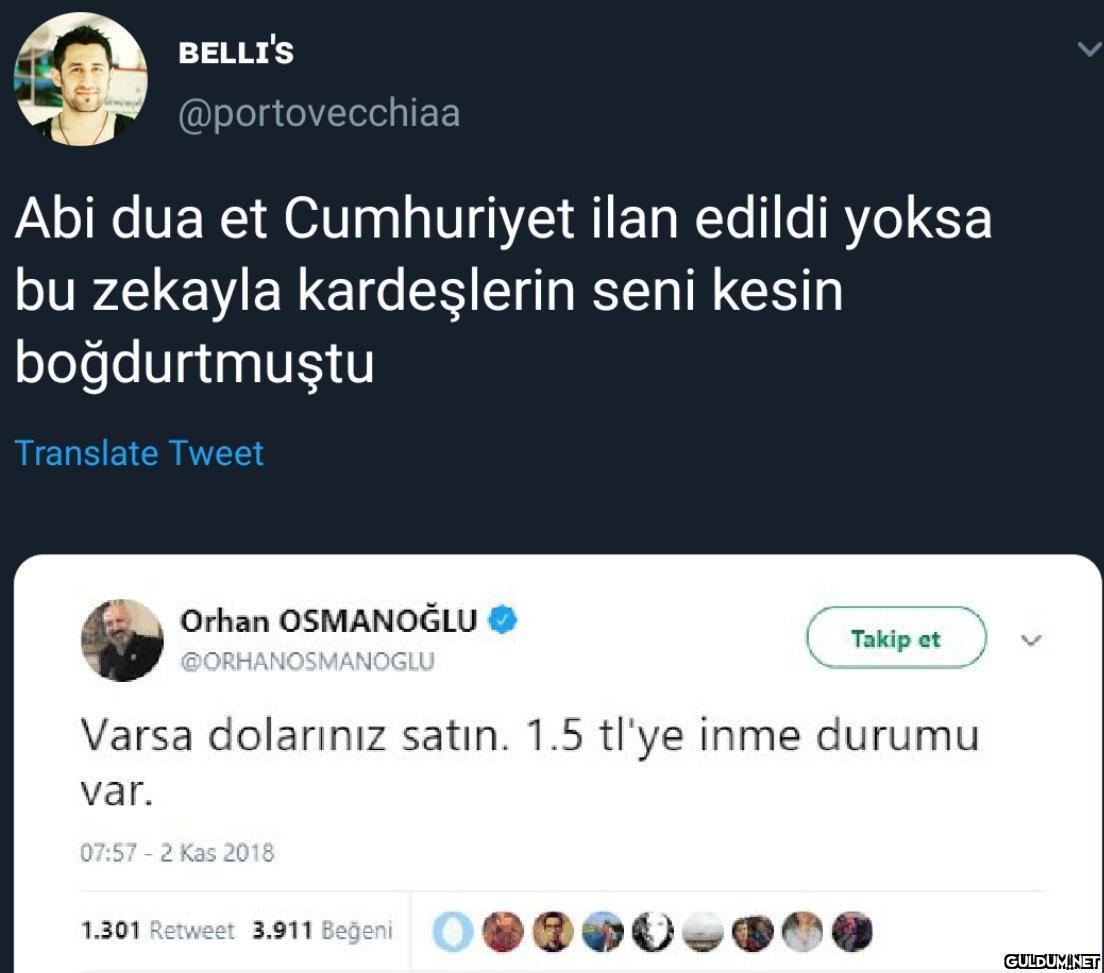The width and height of the screenshot is (1104, 973).
Task: Open the BELLI'S display name
Action: pos(236,52)
